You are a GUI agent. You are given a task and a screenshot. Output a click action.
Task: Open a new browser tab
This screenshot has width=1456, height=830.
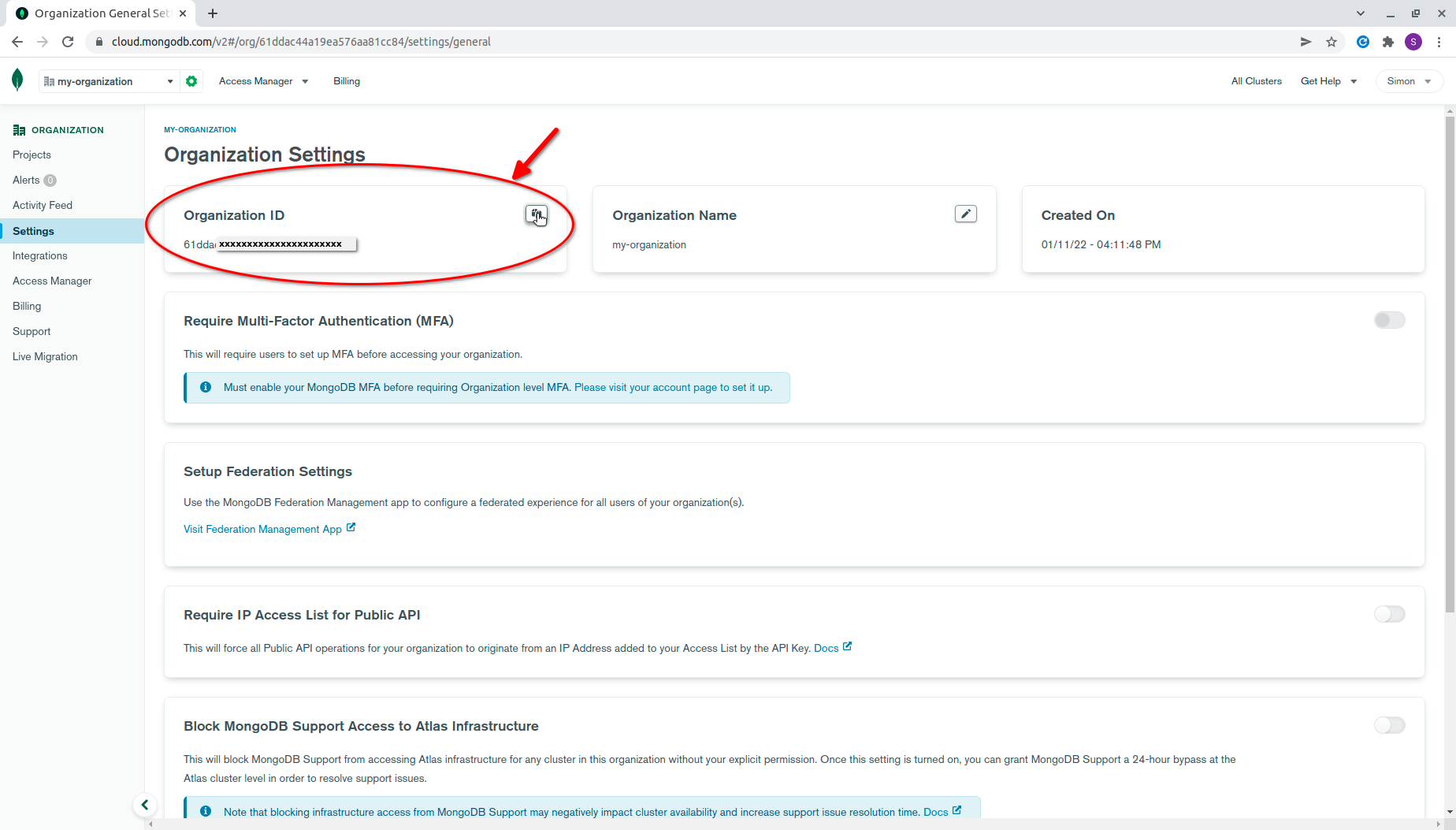(213, 13)
